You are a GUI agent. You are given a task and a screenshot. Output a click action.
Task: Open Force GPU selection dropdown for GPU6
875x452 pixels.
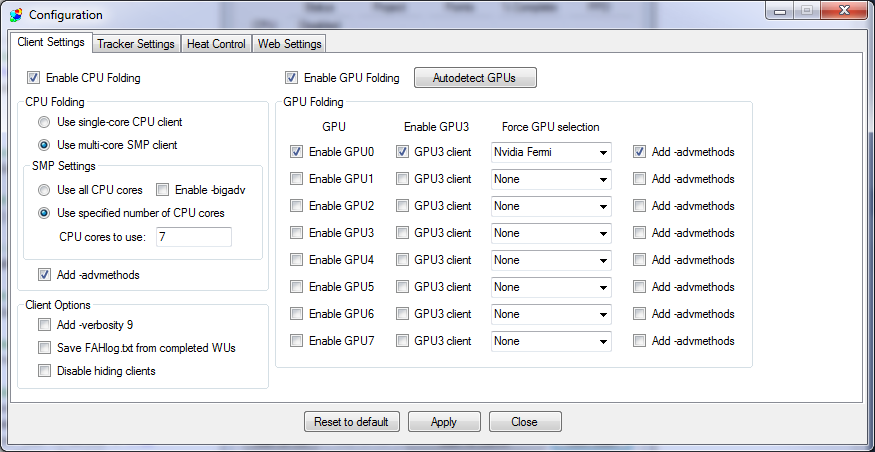coord(551,314)
